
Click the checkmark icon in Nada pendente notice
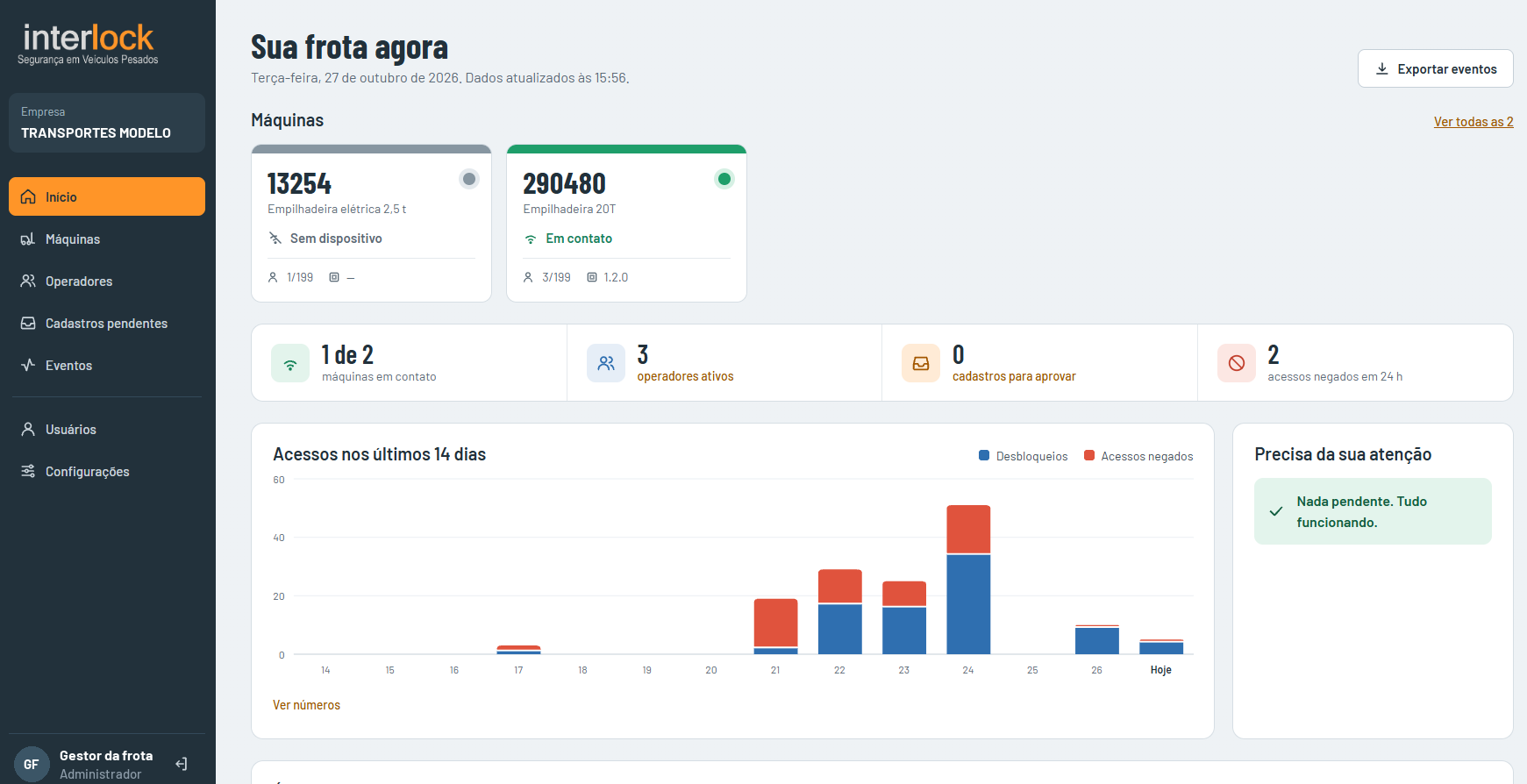[x=1276, y=511]
